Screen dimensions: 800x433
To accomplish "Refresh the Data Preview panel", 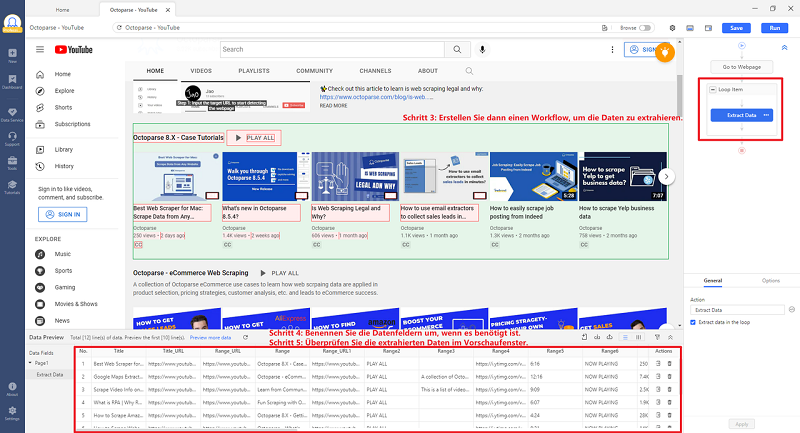I will [245, 338].
